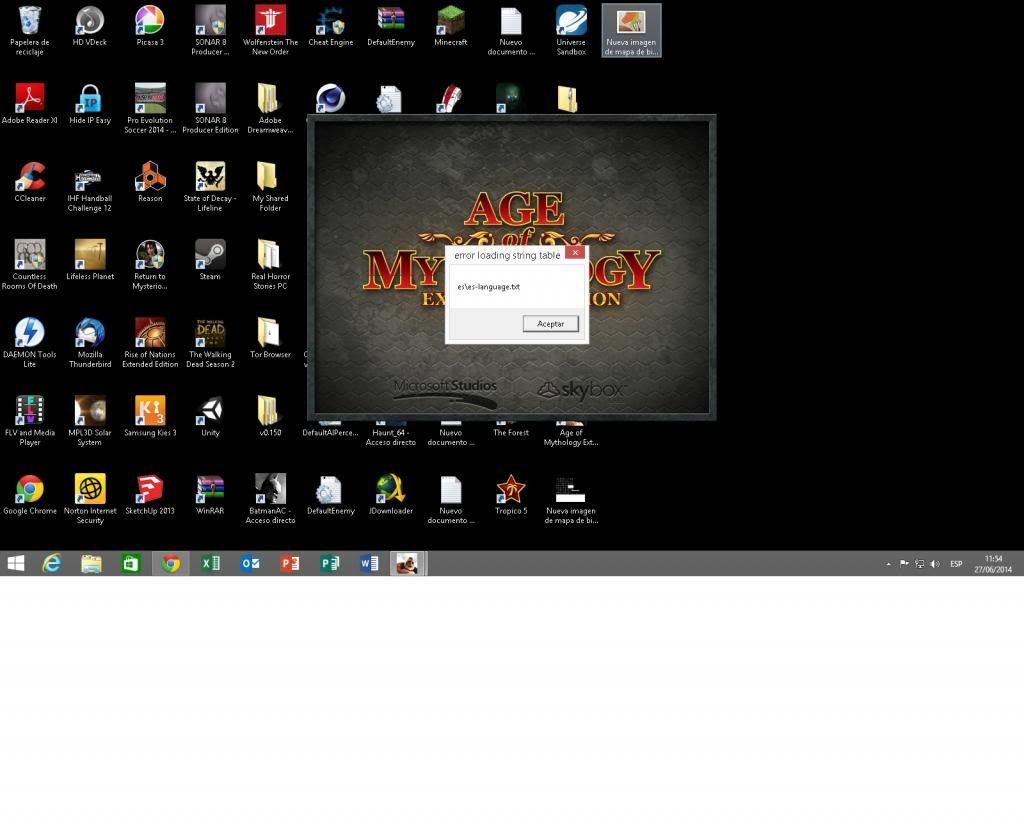The width and height of the screenshot is (1024, 830).
Task: Select the FLV and Media Player icon
Action: tap(29, 421)
